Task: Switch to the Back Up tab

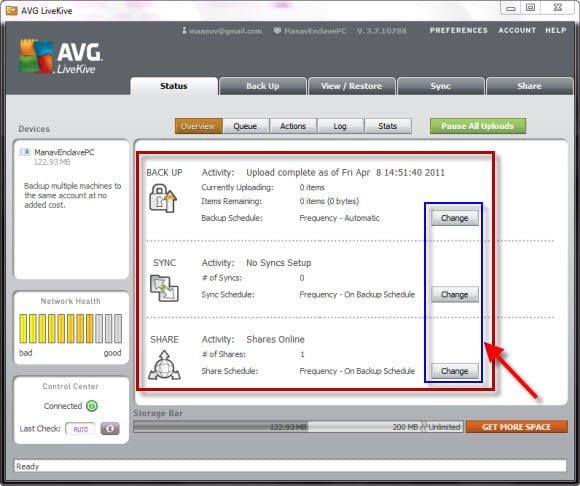Action: tap(263, 86)
